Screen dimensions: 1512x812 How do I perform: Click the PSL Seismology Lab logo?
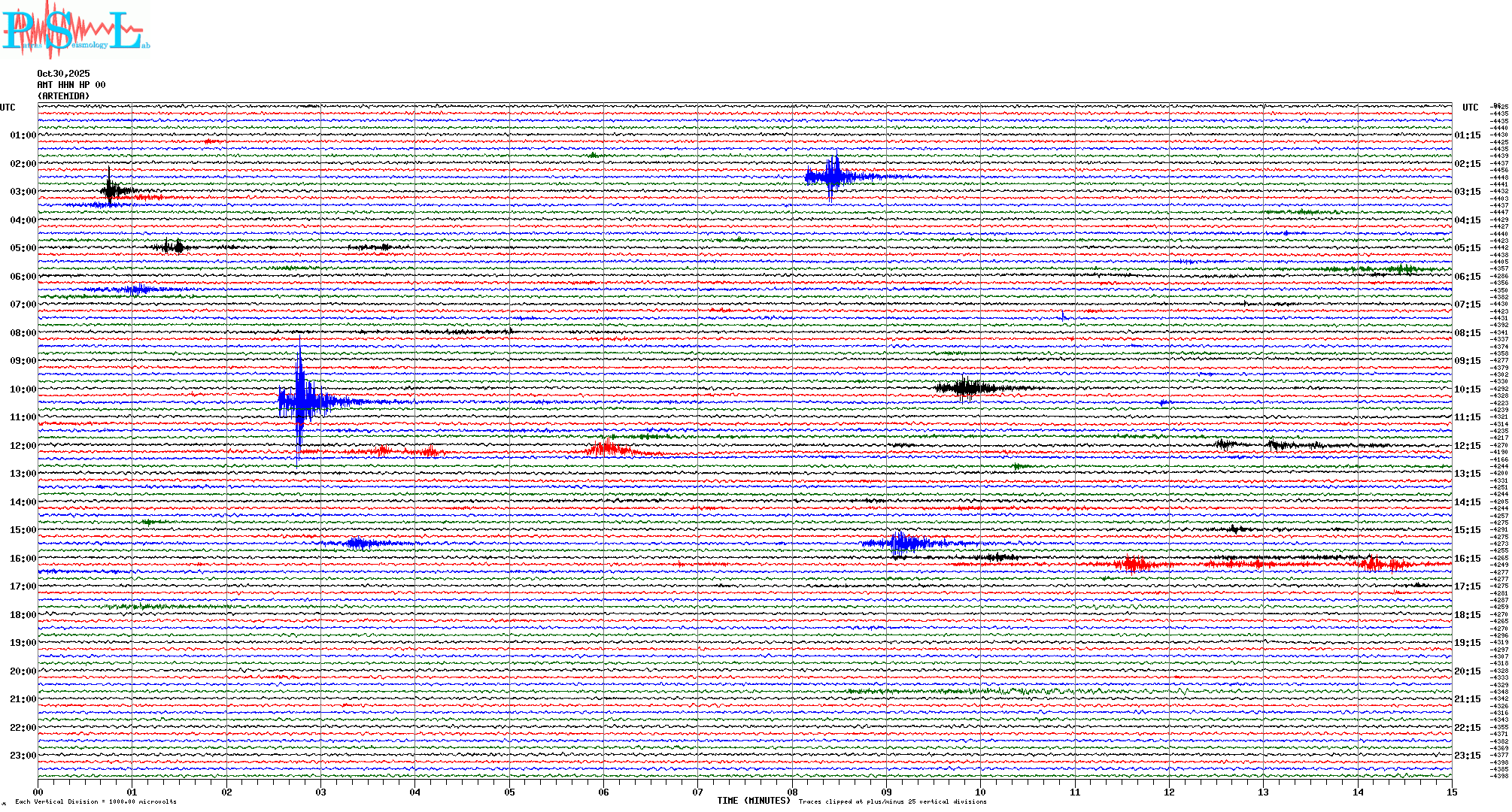(75, 30)
